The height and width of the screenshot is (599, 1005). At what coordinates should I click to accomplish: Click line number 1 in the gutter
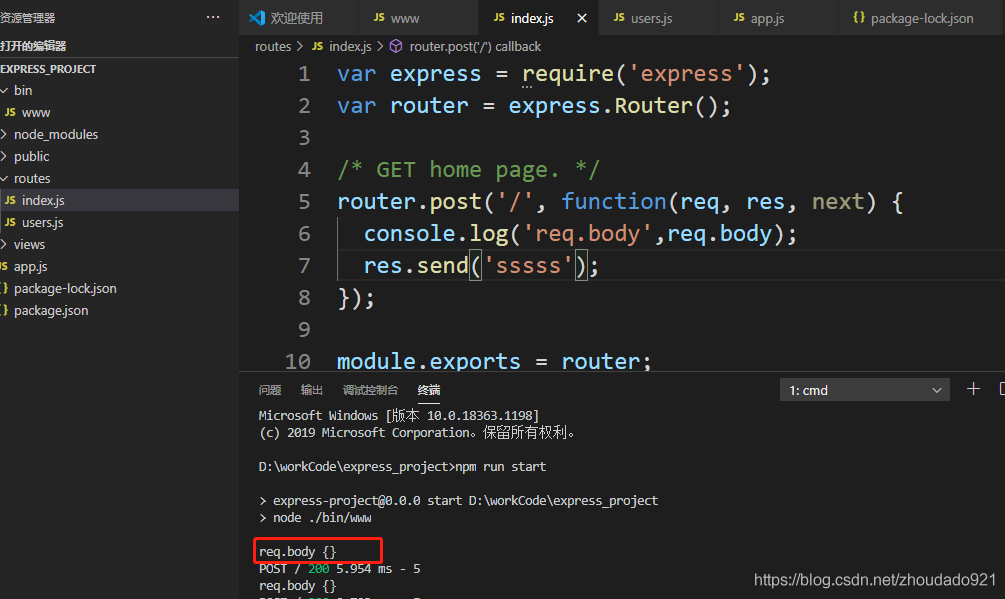tap(304, 74)
